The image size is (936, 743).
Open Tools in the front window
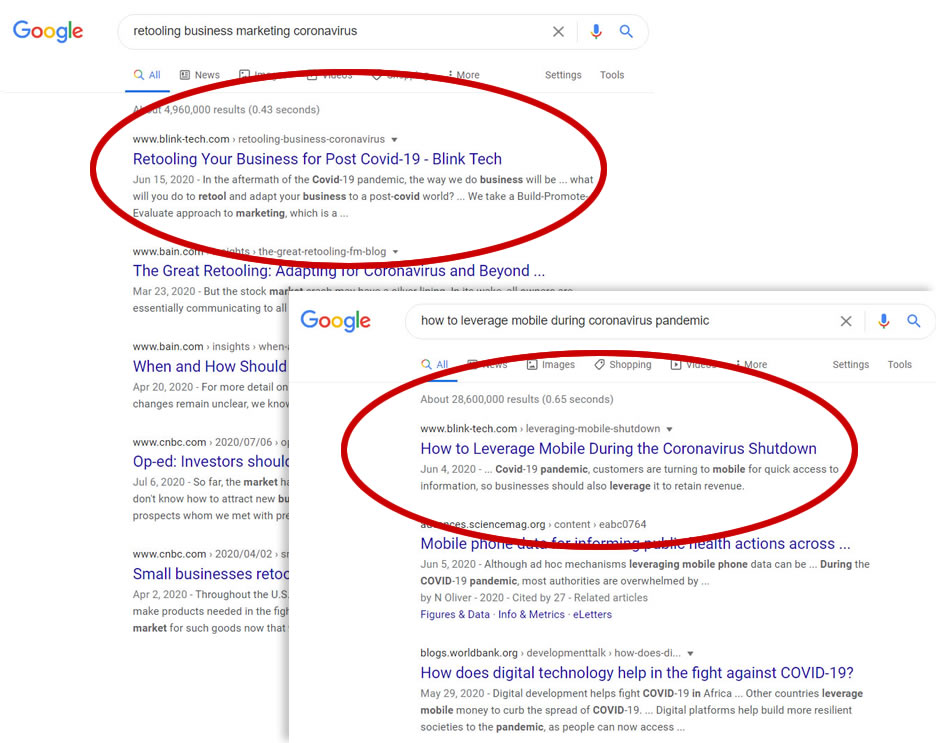click(900, 365)
